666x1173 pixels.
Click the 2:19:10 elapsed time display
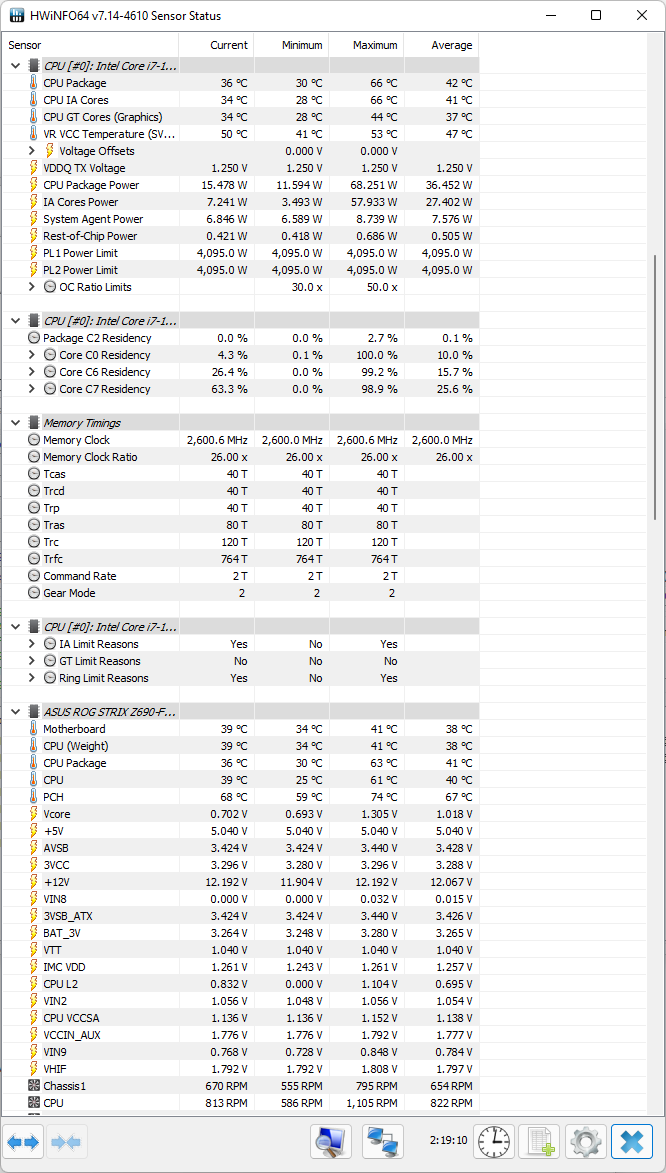449,1141
